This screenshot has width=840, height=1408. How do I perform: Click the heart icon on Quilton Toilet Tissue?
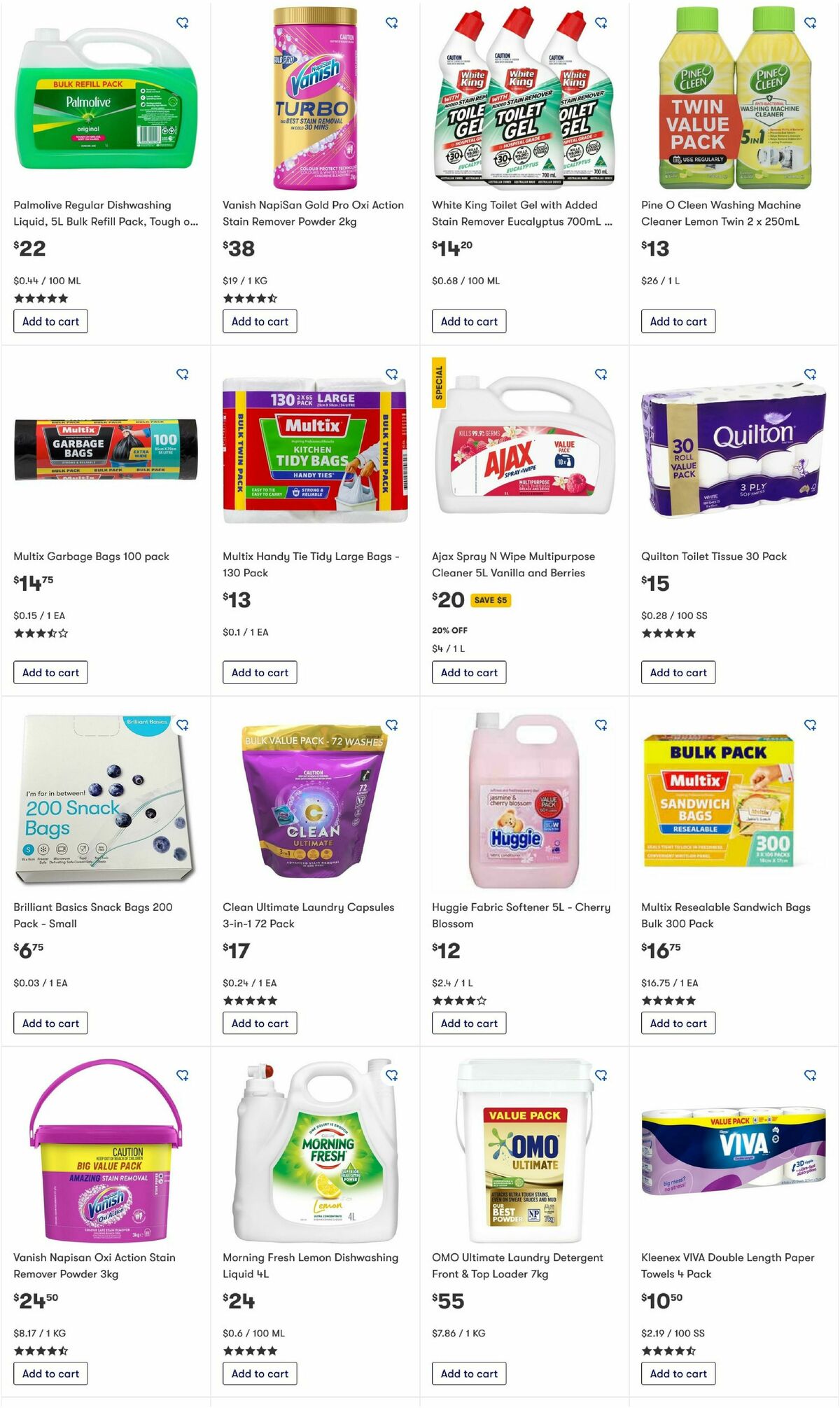click(x=810, y=373)
